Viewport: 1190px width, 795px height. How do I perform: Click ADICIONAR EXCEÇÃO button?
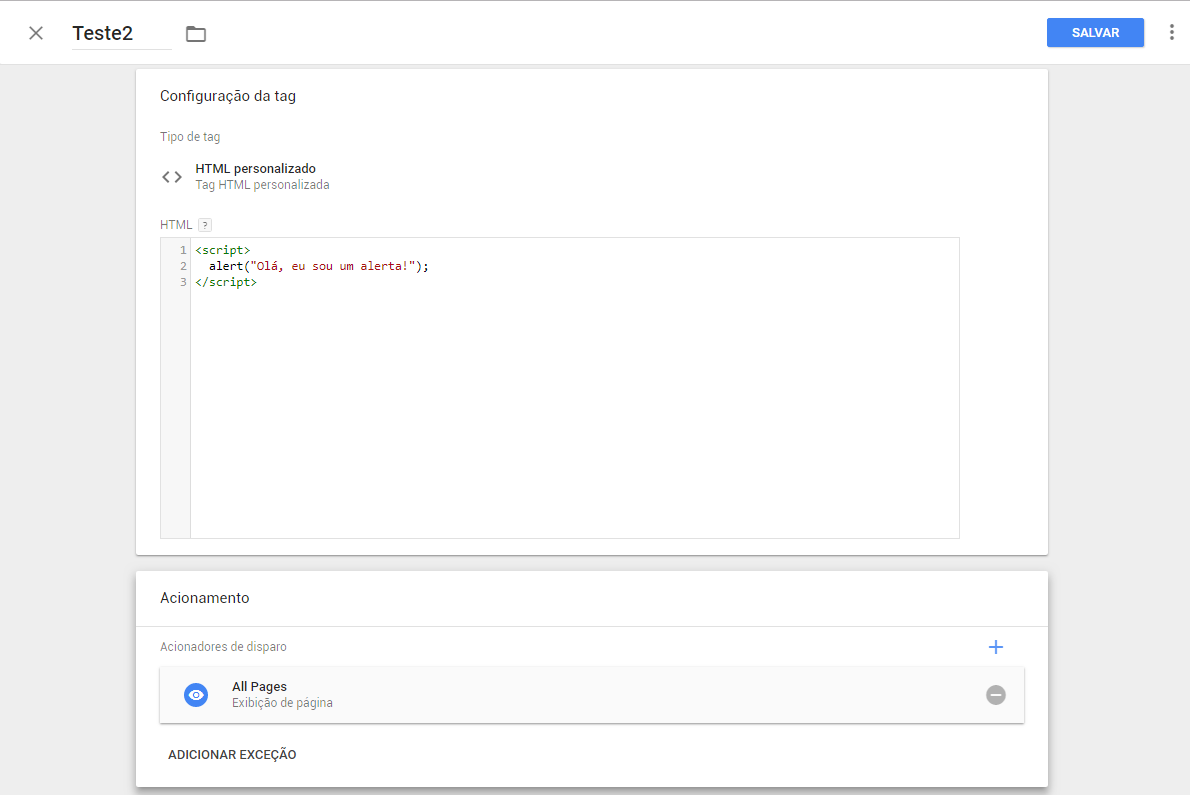click(232, 755)
